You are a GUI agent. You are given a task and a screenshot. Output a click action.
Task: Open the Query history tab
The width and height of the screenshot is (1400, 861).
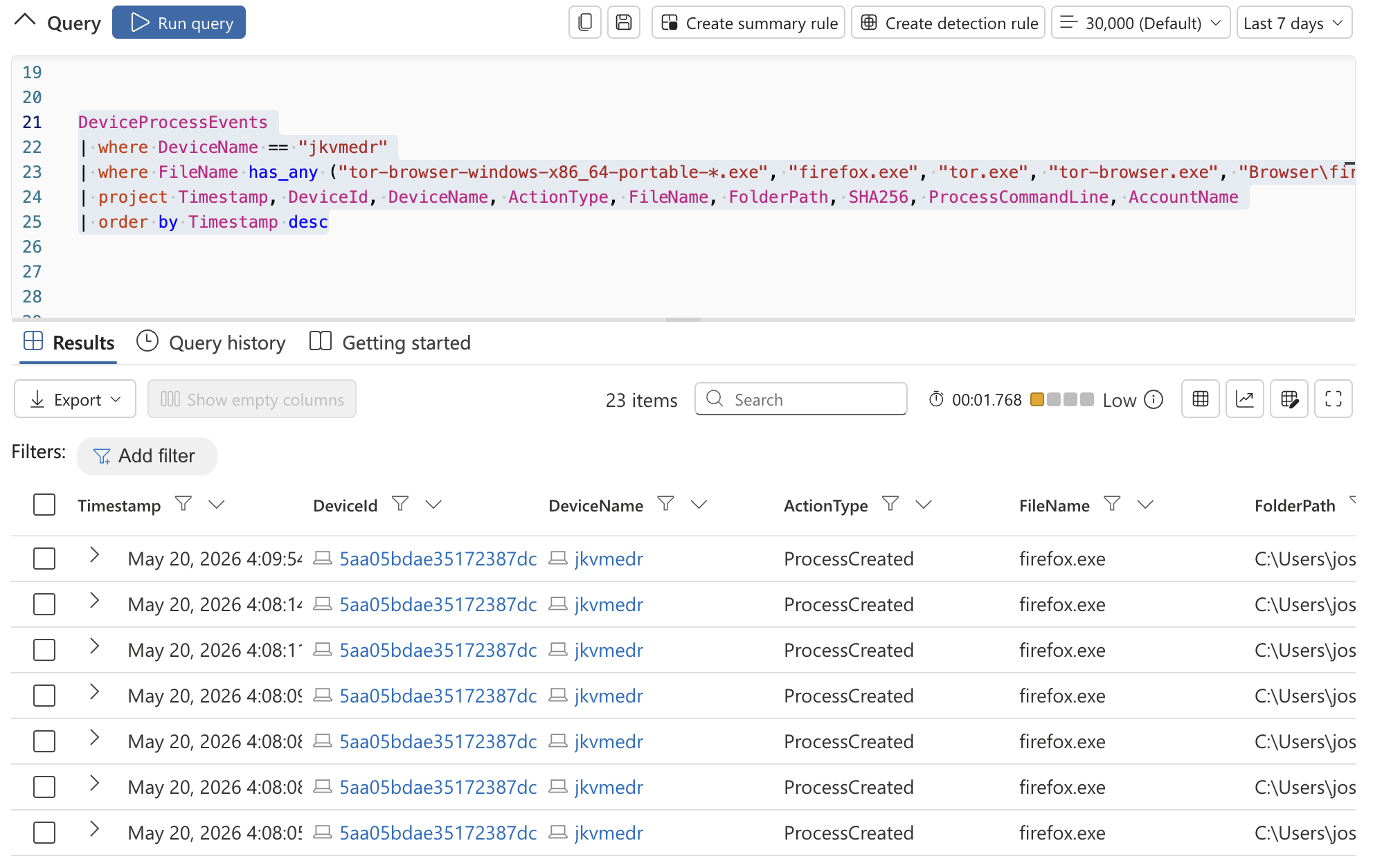[x=211, y=343]
